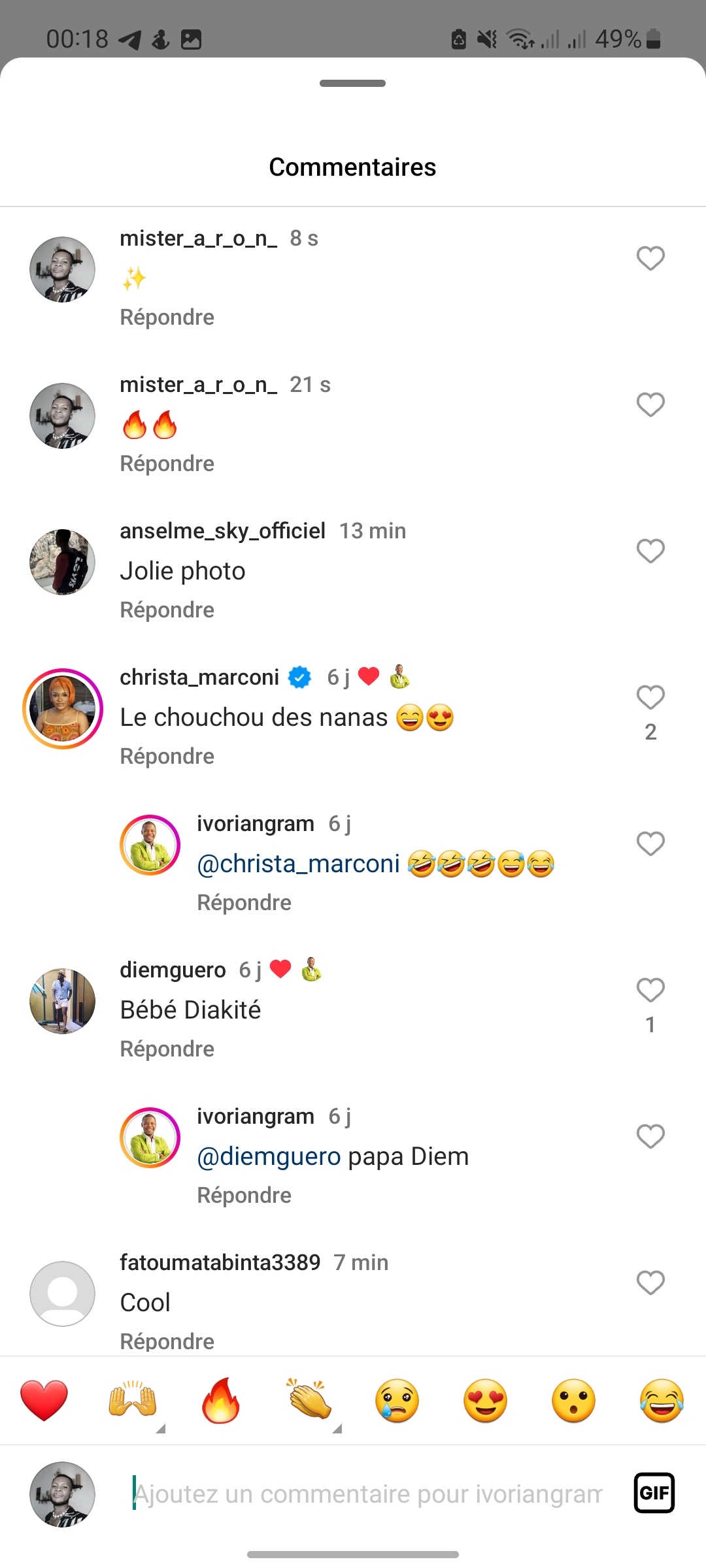Open the GIF picker

[654, 1493]
